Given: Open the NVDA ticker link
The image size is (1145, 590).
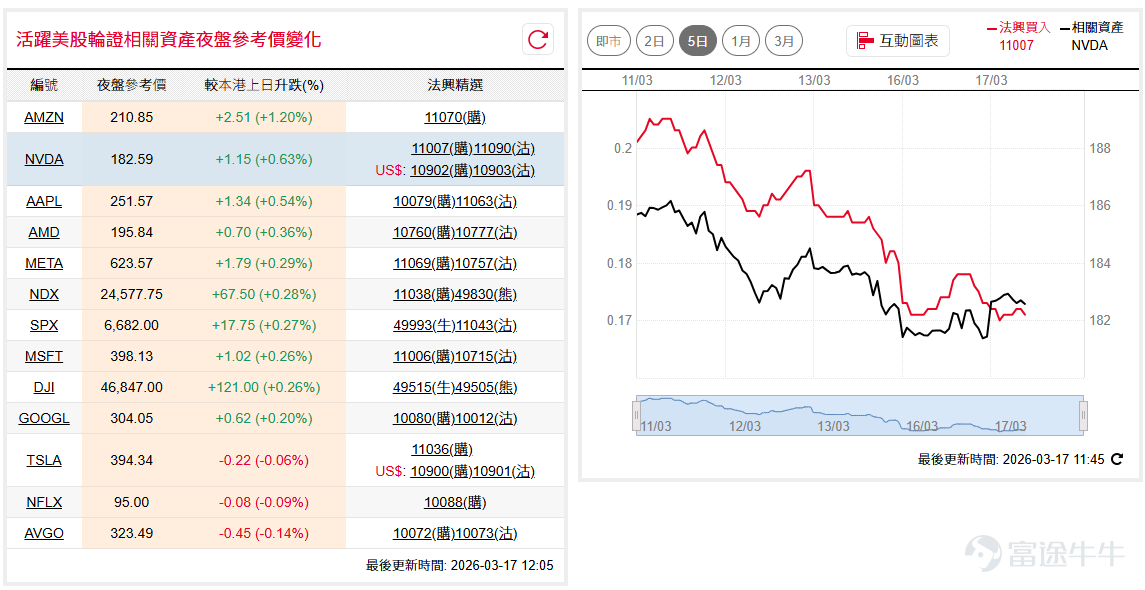Looking at the screenshot, I should tap(44, 159).
